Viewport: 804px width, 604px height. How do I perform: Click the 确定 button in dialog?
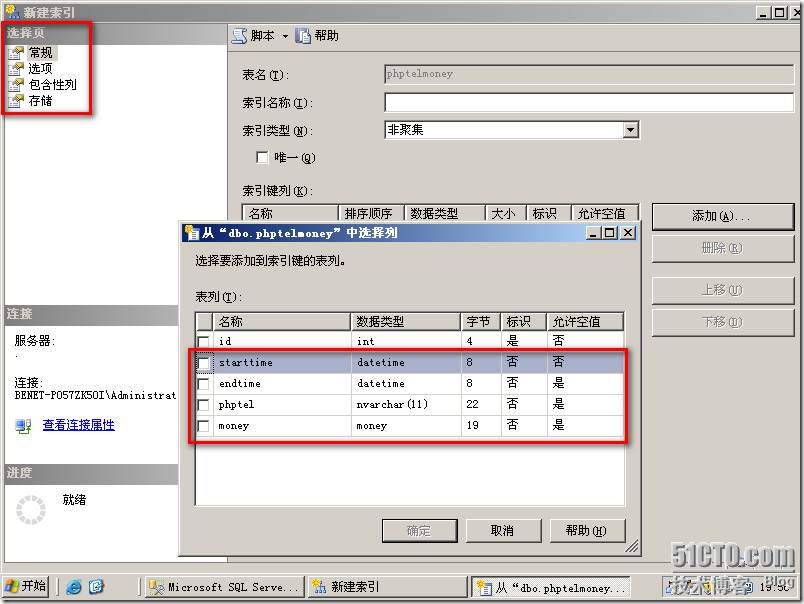(x=419, y=531)
